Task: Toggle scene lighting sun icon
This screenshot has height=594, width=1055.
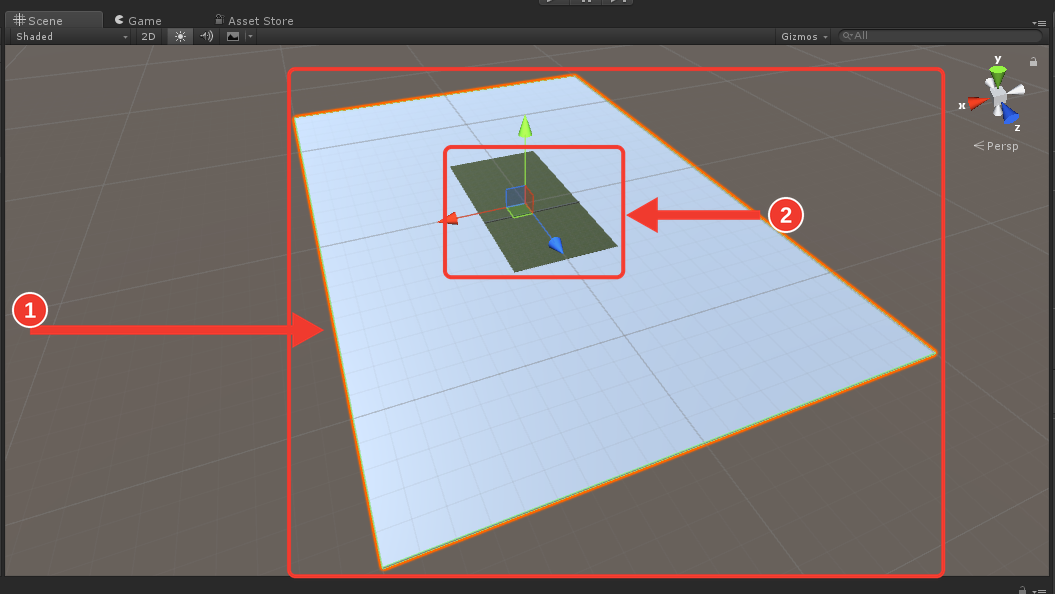Action: click(180, 36)
